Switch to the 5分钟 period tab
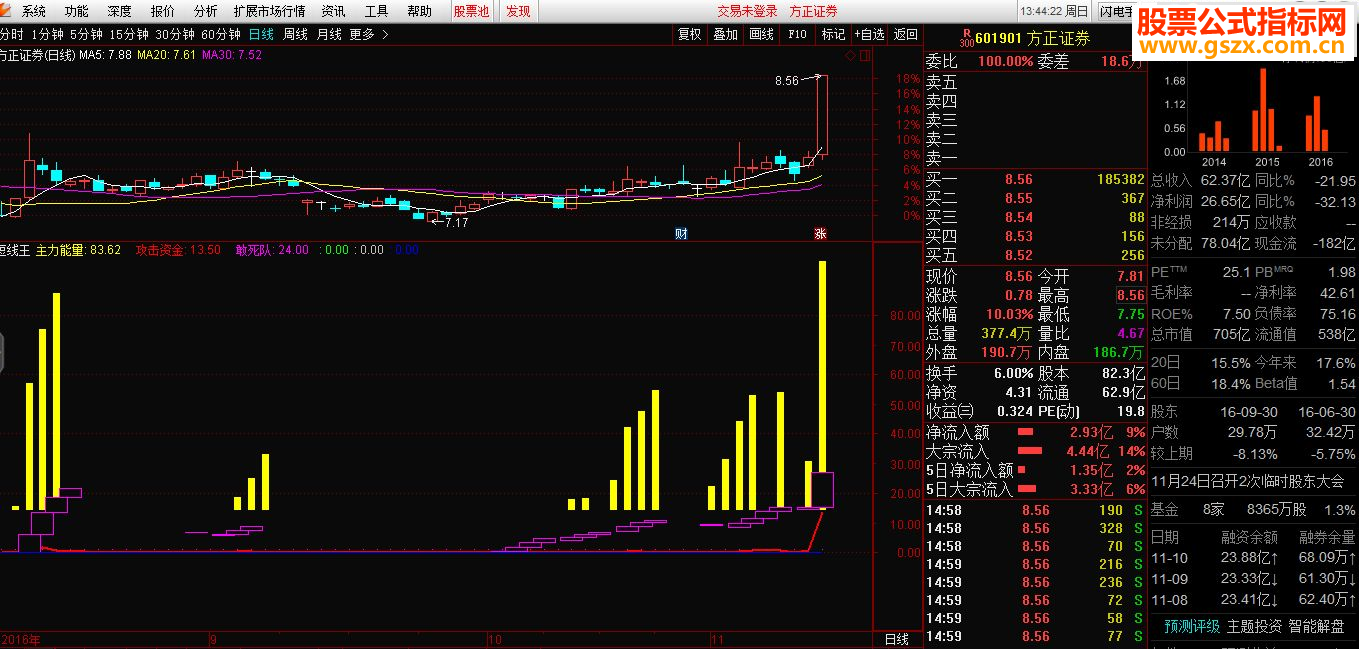Screen dimensions: 1359x649 point(87,34)
